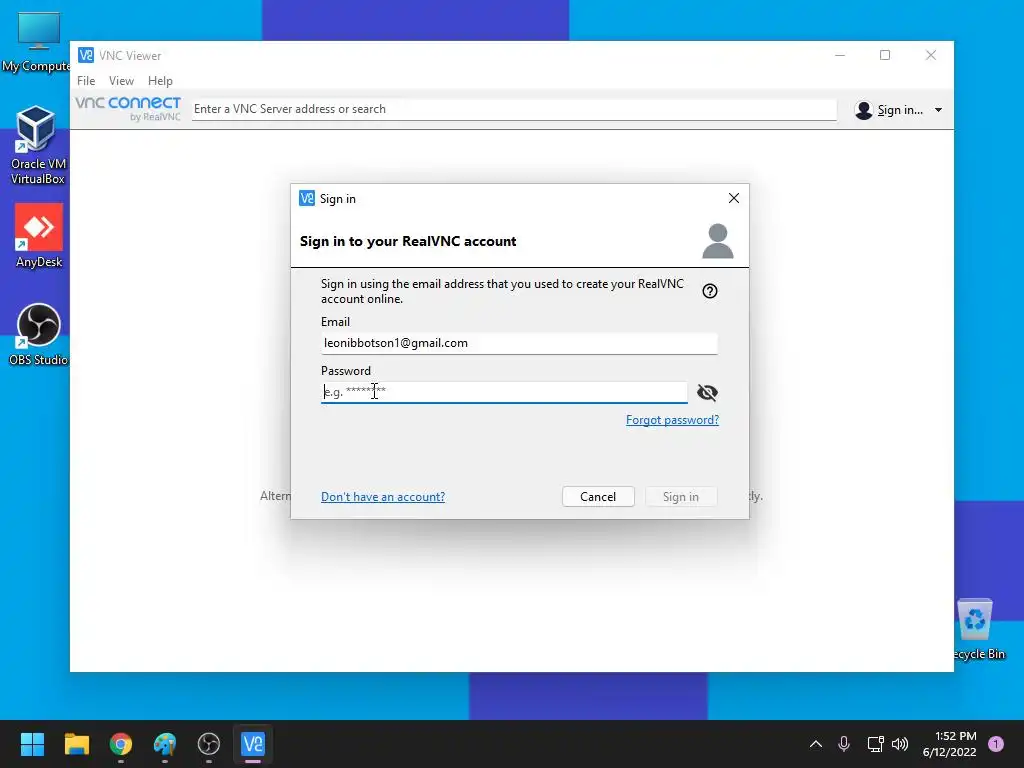Open the notification badge in taskbar
1024x768 pixels.
[x=996, y=743]
